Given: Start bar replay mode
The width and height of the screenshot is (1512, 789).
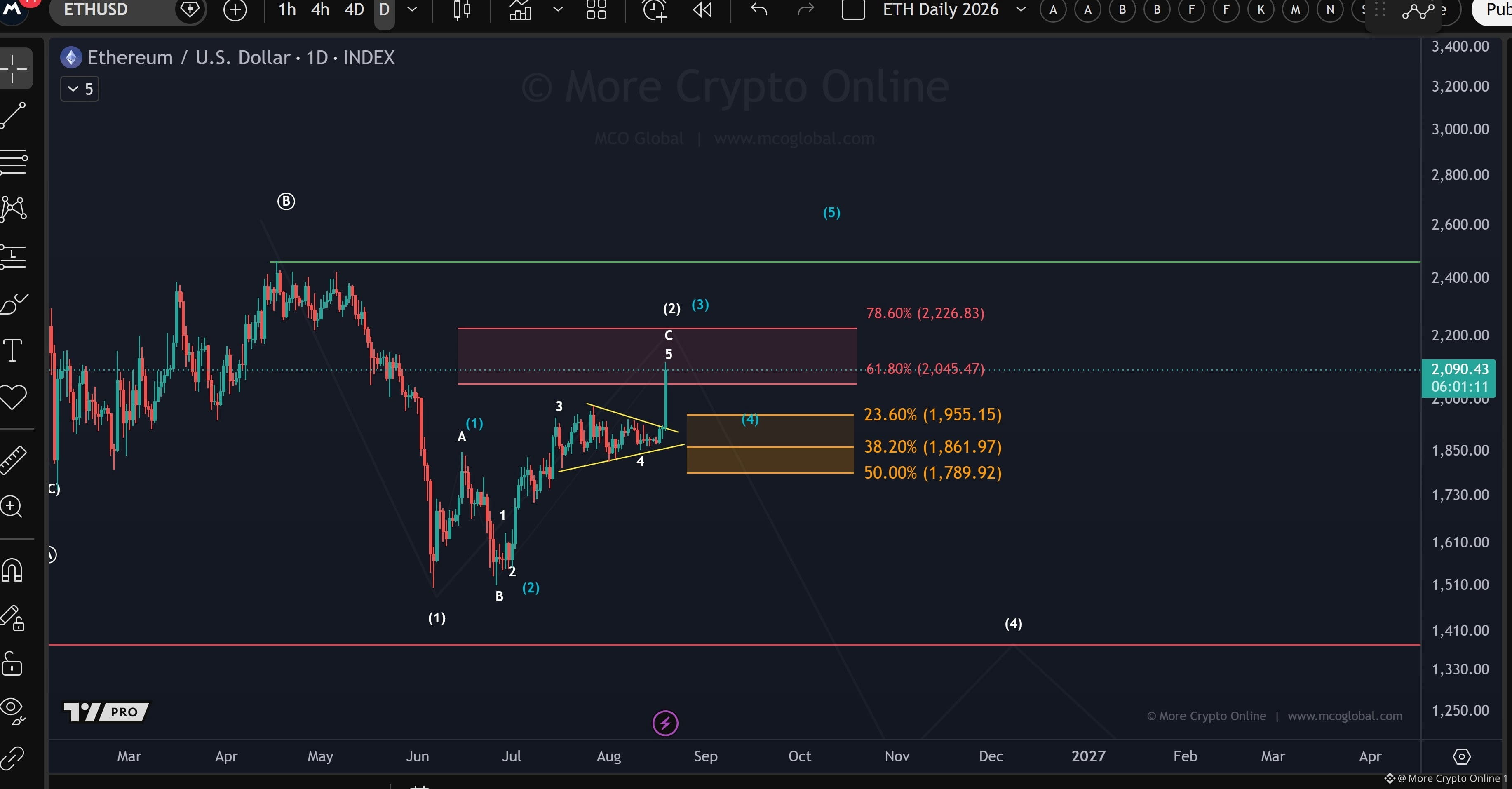Looking at the screenshot, I should (702, 10).
